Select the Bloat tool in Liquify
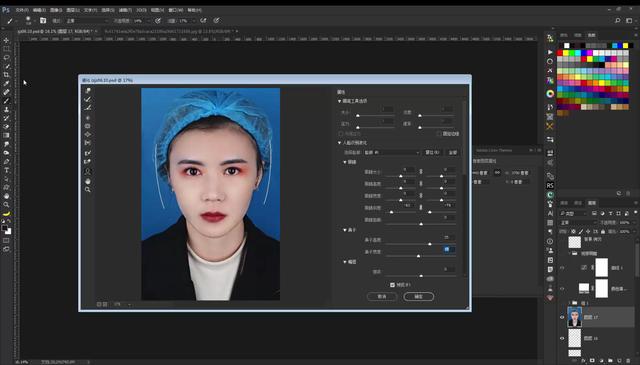 coord(88,134)
